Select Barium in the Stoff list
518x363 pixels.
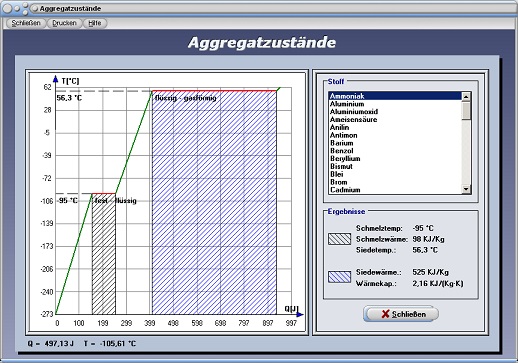(x=395, y=143)
